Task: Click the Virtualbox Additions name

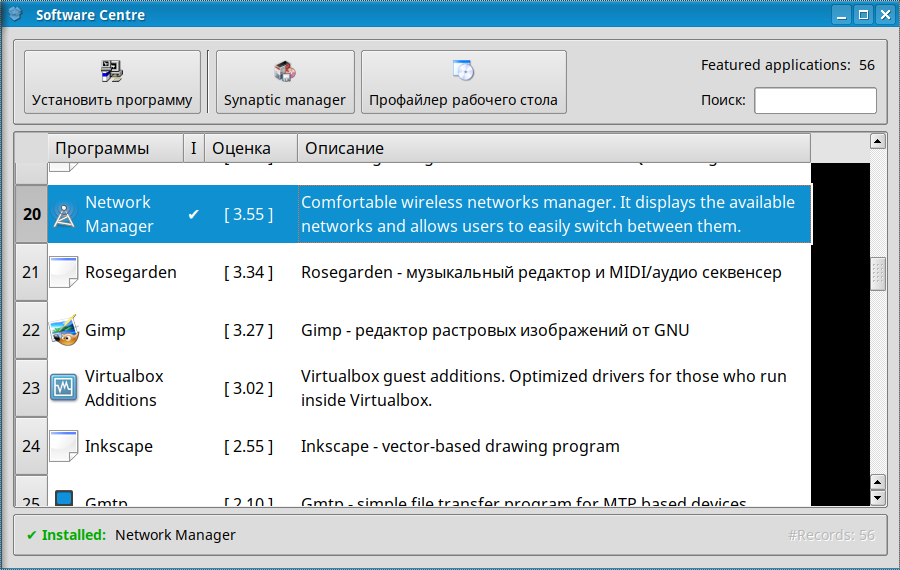Action: 124,388
